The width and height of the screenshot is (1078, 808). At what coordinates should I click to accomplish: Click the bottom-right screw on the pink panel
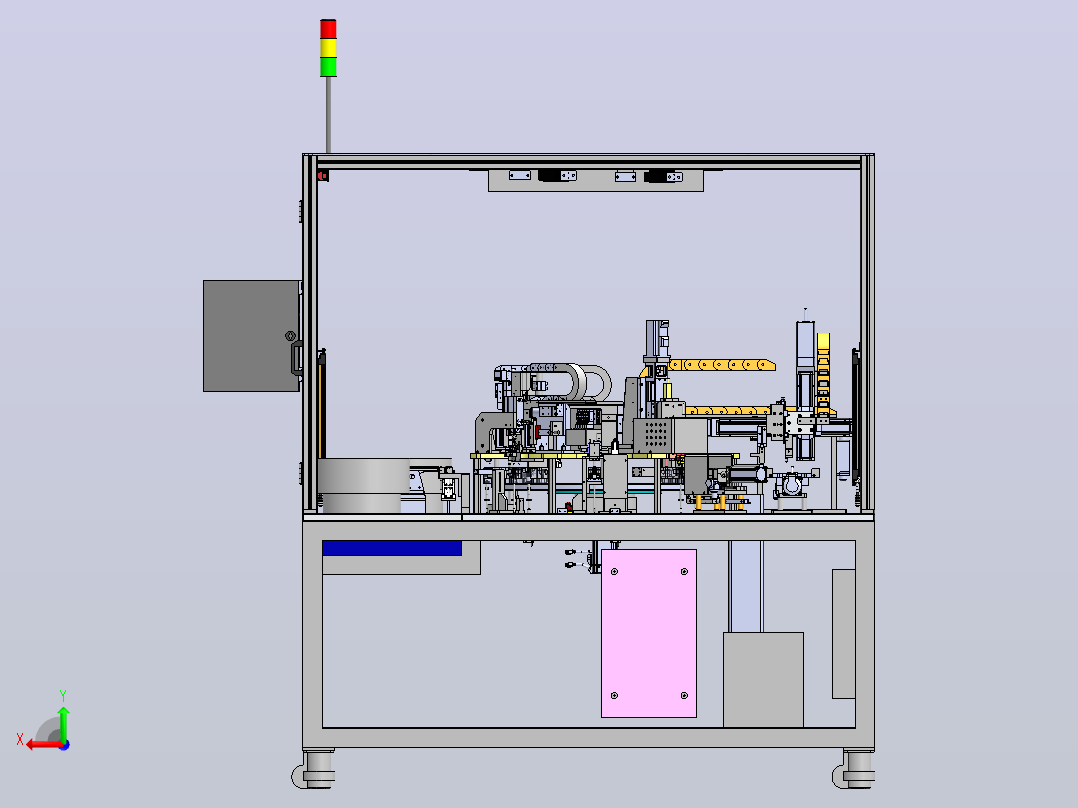tap(684, 695)
